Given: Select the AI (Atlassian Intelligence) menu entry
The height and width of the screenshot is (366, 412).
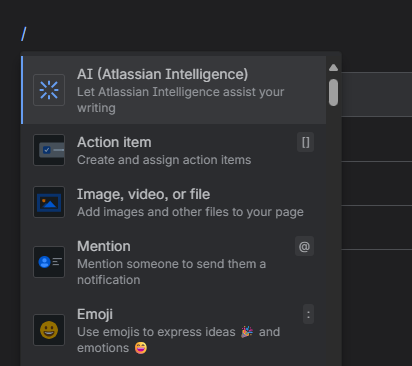Looking at the screenshot, I should (174, 90).
